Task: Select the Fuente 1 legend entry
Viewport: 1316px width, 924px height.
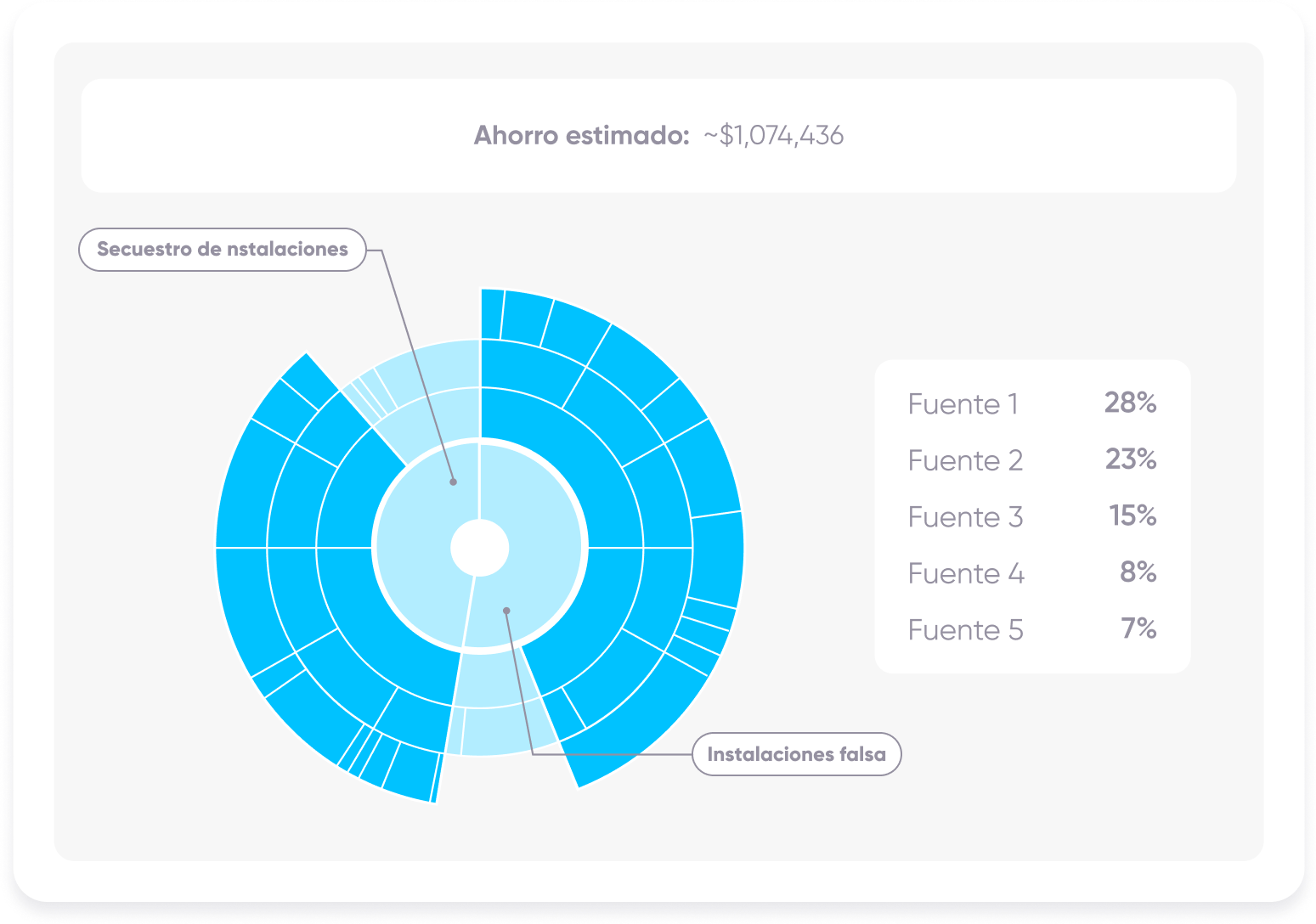Action: [963, 404]
